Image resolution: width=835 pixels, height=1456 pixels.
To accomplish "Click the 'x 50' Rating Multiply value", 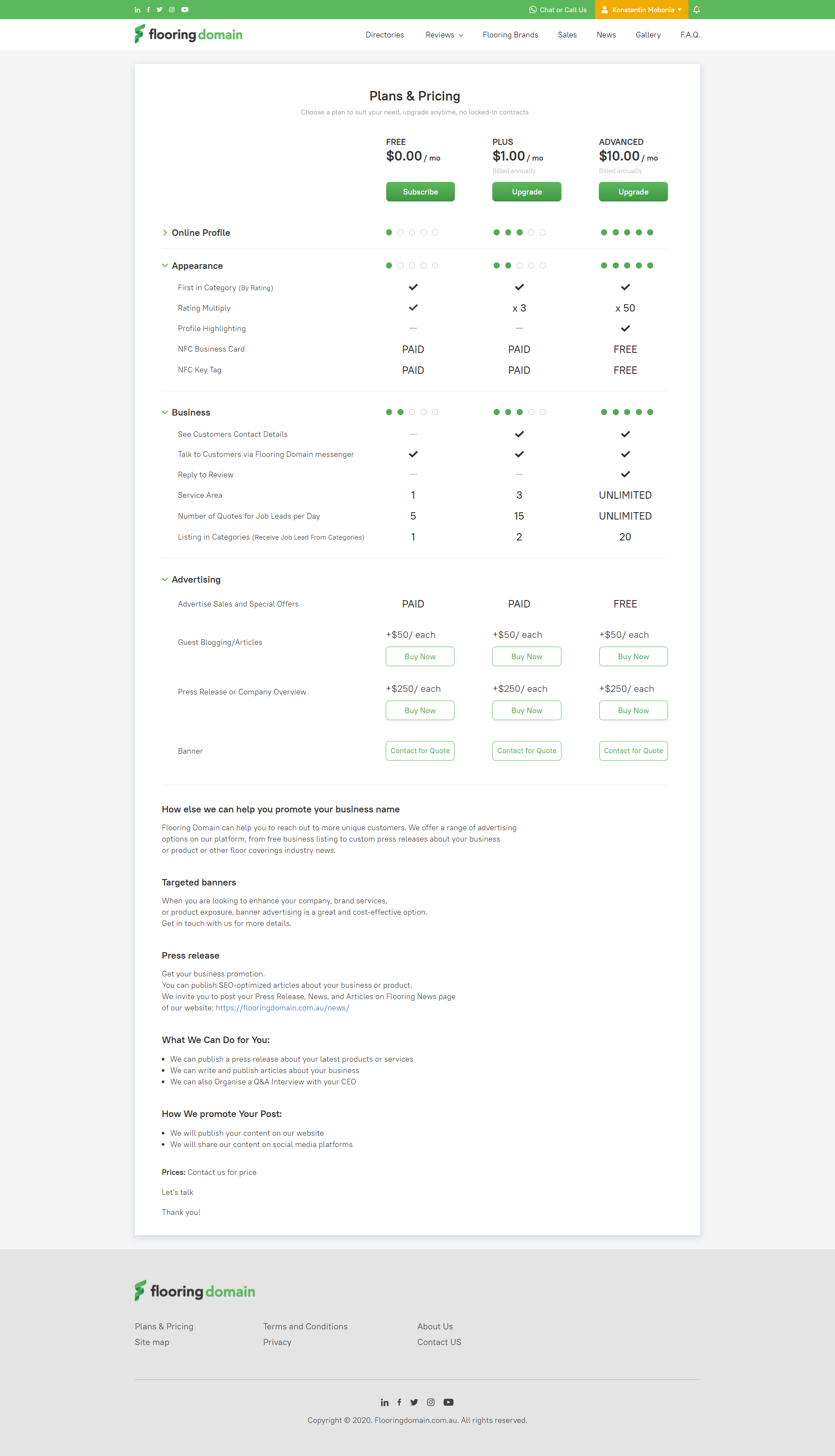I will pos(625,308).
